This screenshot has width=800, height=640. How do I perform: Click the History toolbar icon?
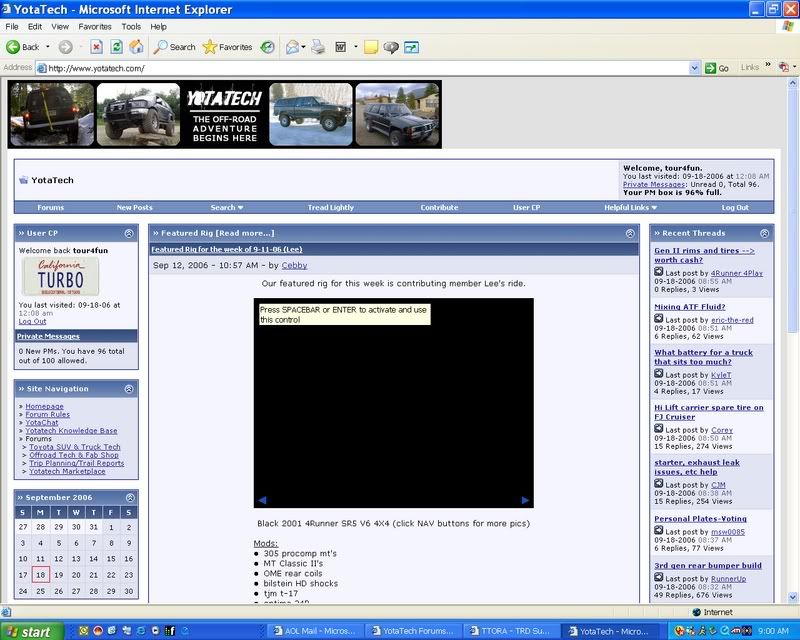point(268,47)
